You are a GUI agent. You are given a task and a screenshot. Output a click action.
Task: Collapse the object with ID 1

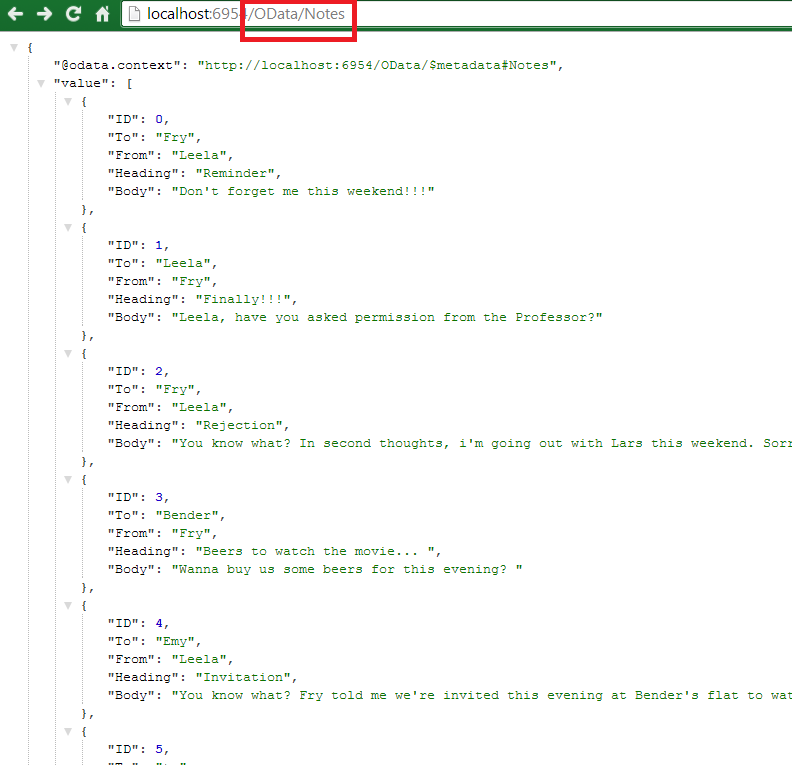[x=68, y=228]
